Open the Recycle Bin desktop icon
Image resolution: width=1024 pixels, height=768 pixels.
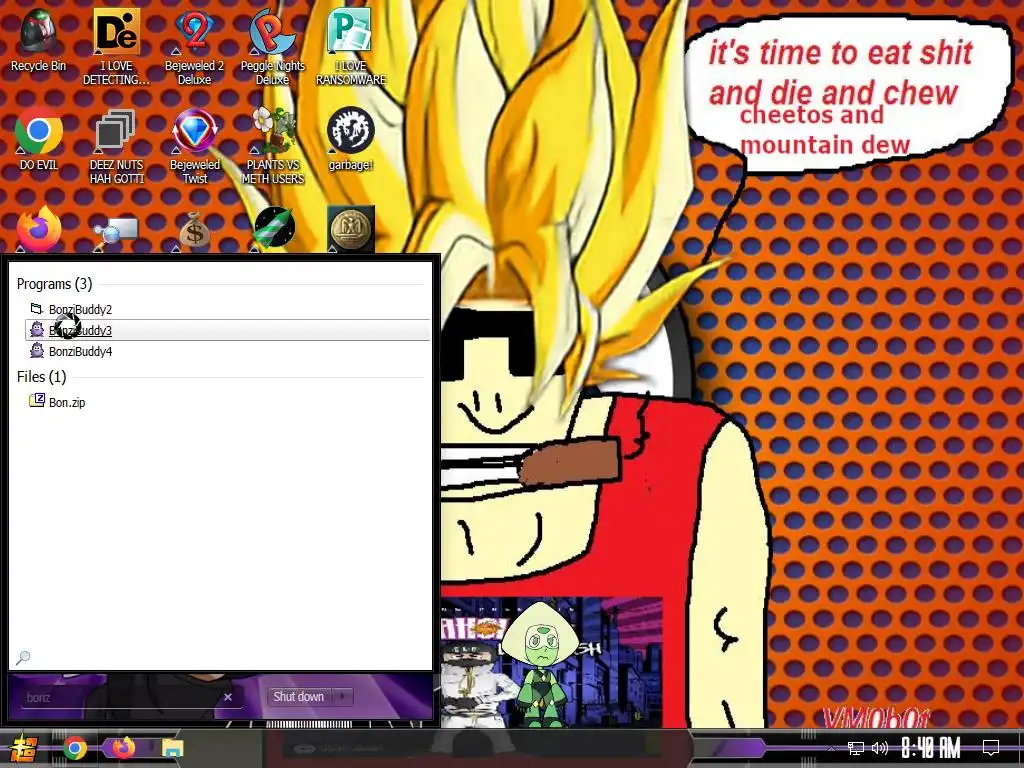tap(38, 39)
